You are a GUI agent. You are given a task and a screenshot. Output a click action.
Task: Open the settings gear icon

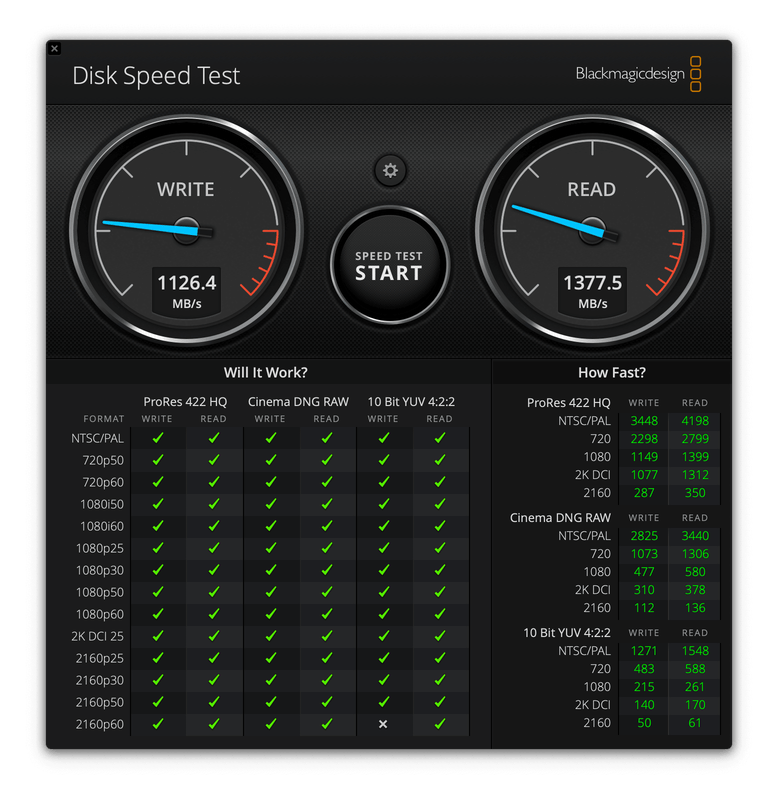click(x=390, y=171)
